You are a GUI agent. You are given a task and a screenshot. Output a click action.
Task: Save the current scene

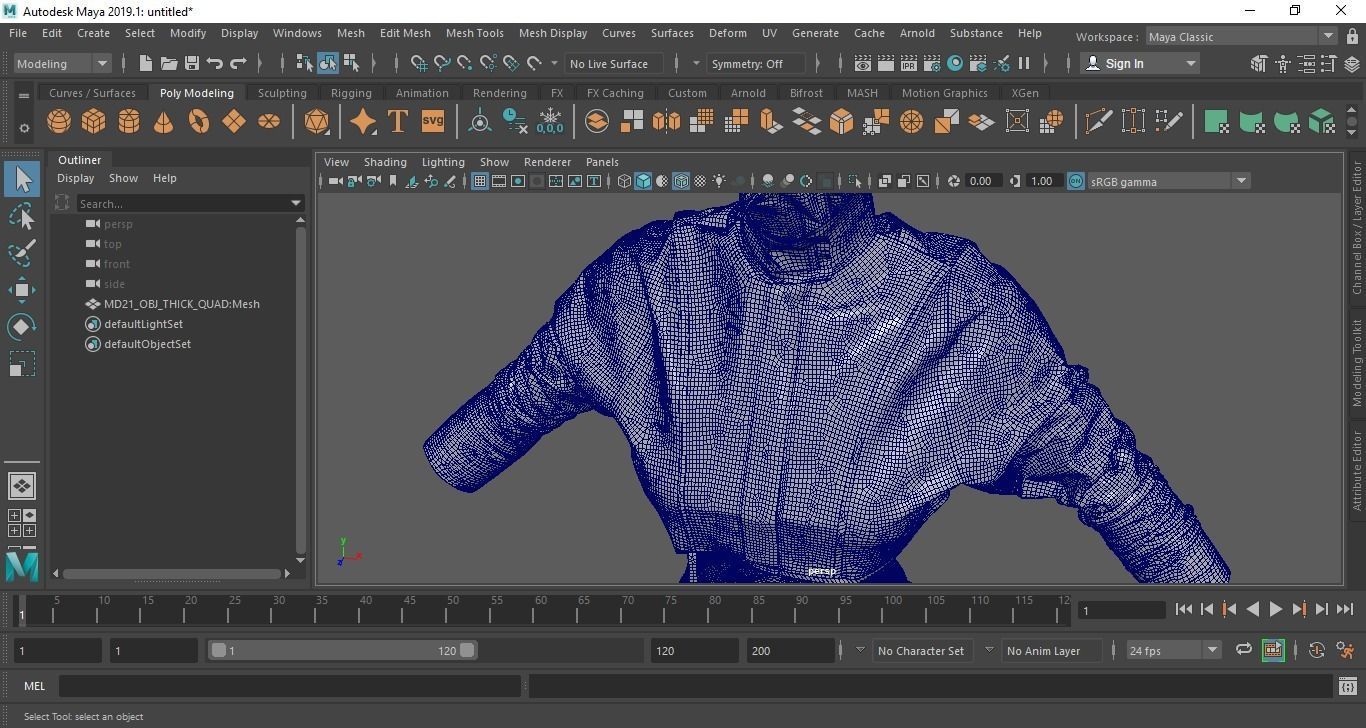click(x=192, y=64)
